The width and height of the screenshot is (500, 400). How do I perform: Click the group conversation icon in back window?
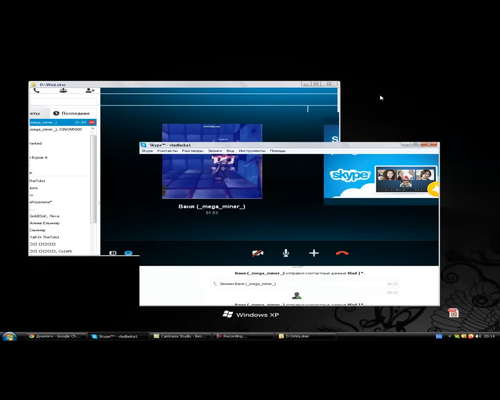pos(63,90)
